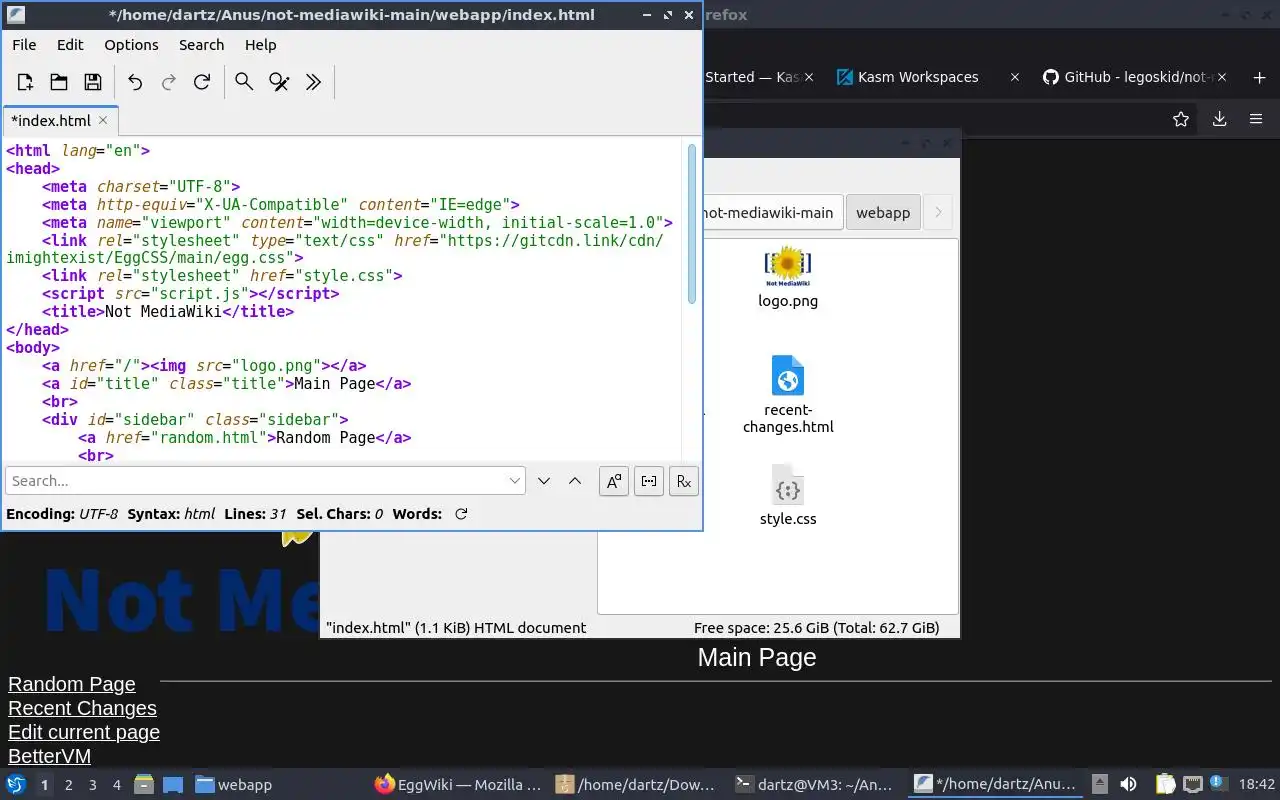Switch to /home/dartz/Dow... archive taskbar entry
The width and height of the screenshot is (1280, 800).
637,784
